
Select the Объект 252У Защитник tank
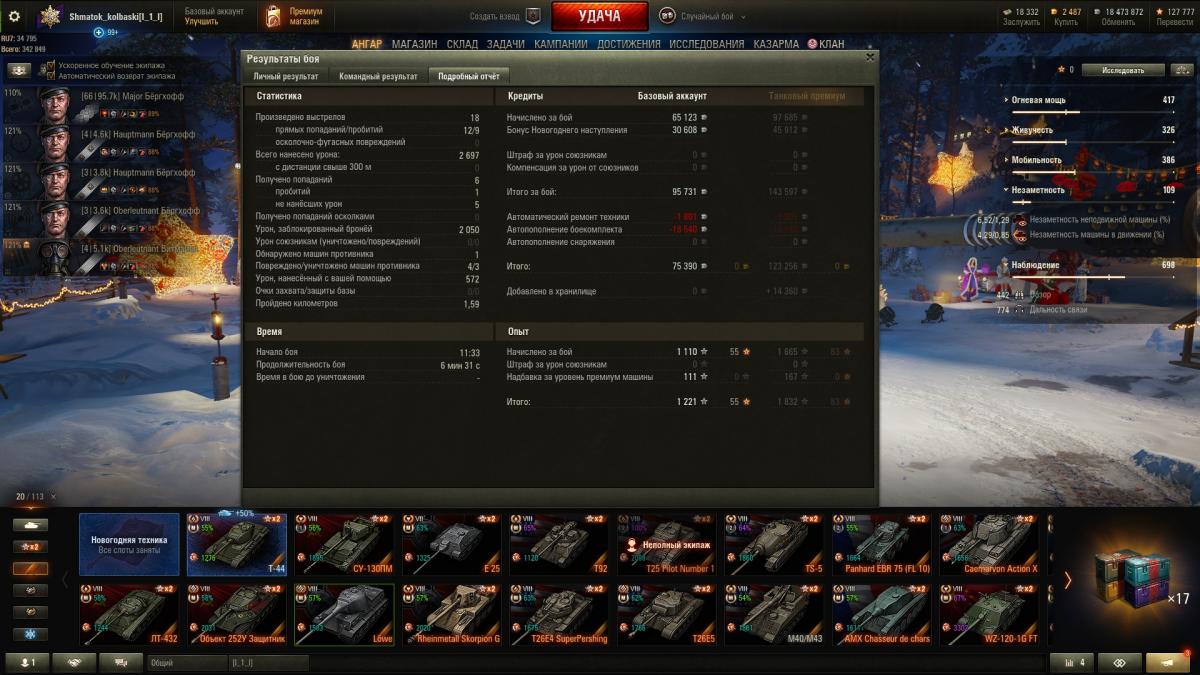pos(237,615)
